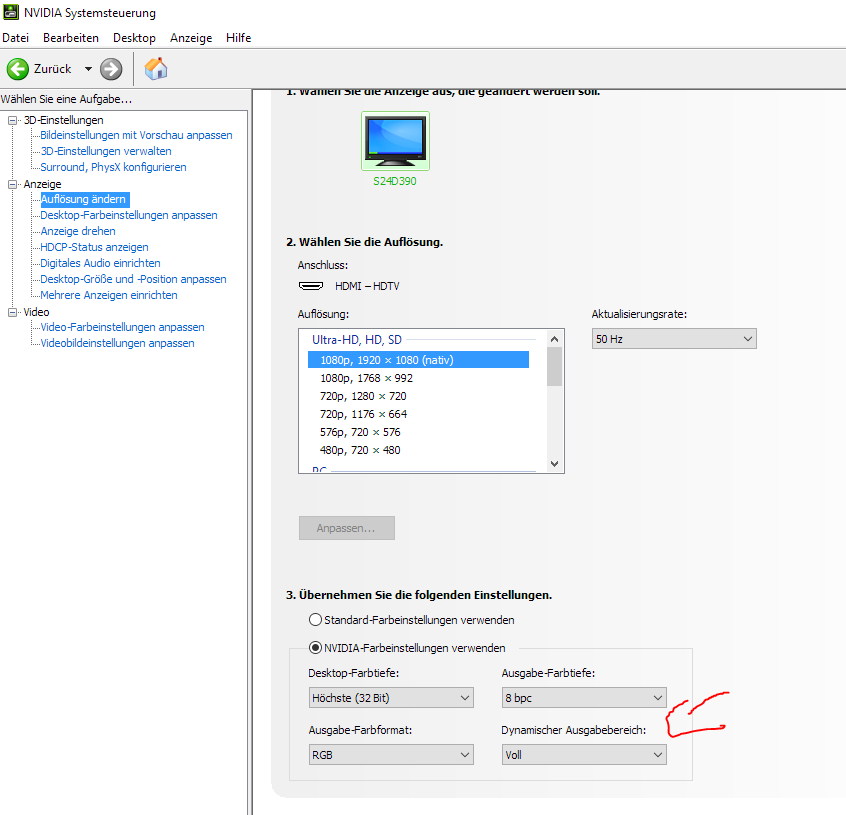Open the Datei menu
846x815 pixels.
click(16, 38)
